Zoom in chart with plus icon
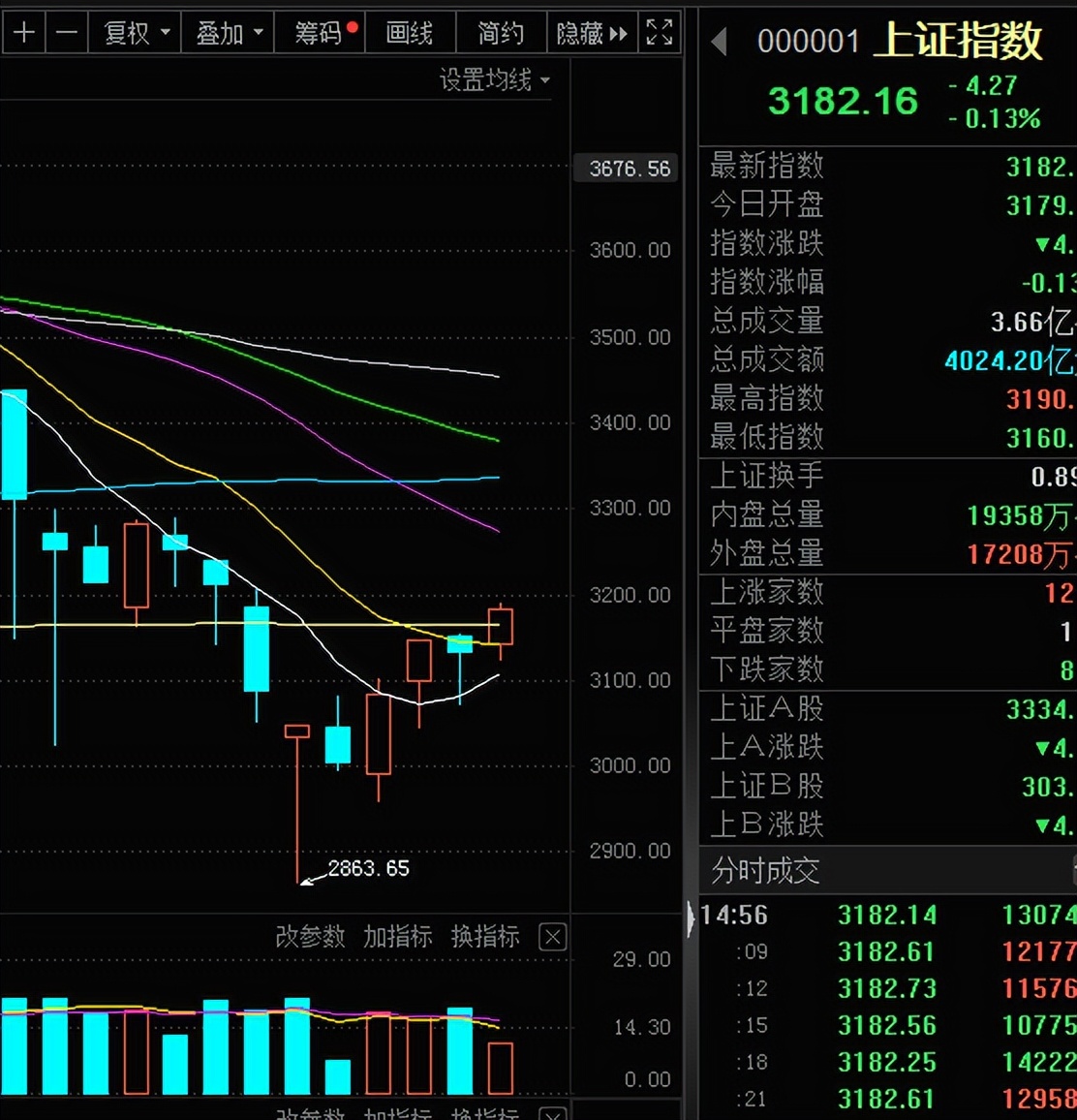1077x1120 pixels. pyautogui.click(x=23, y=33)
